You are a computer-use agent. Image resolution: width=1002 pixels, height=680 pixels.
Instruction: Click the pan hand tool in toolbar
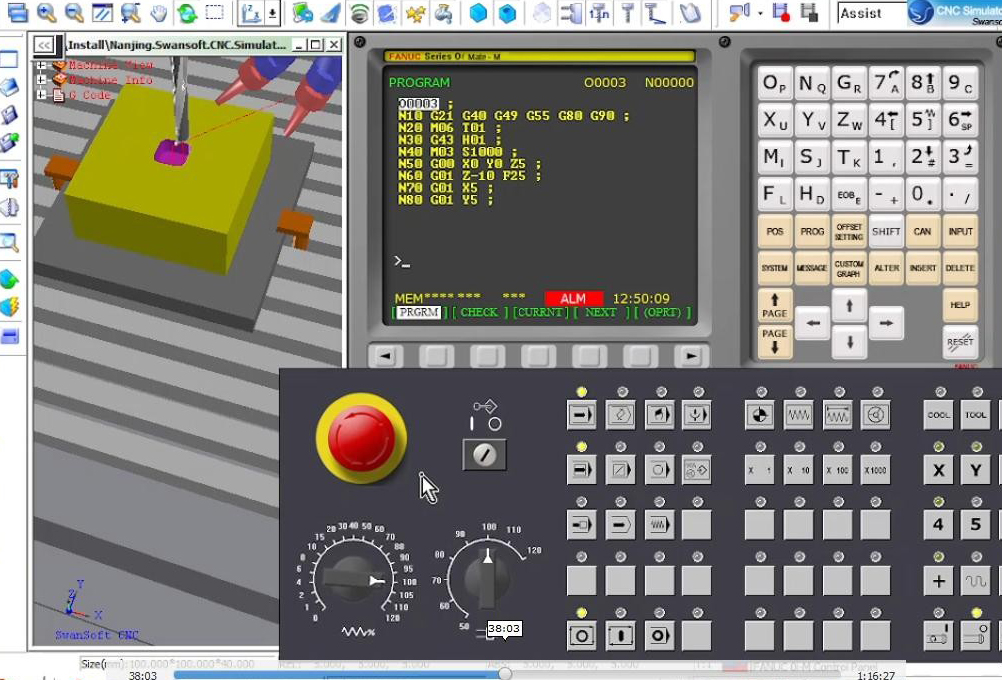point(159,13)
